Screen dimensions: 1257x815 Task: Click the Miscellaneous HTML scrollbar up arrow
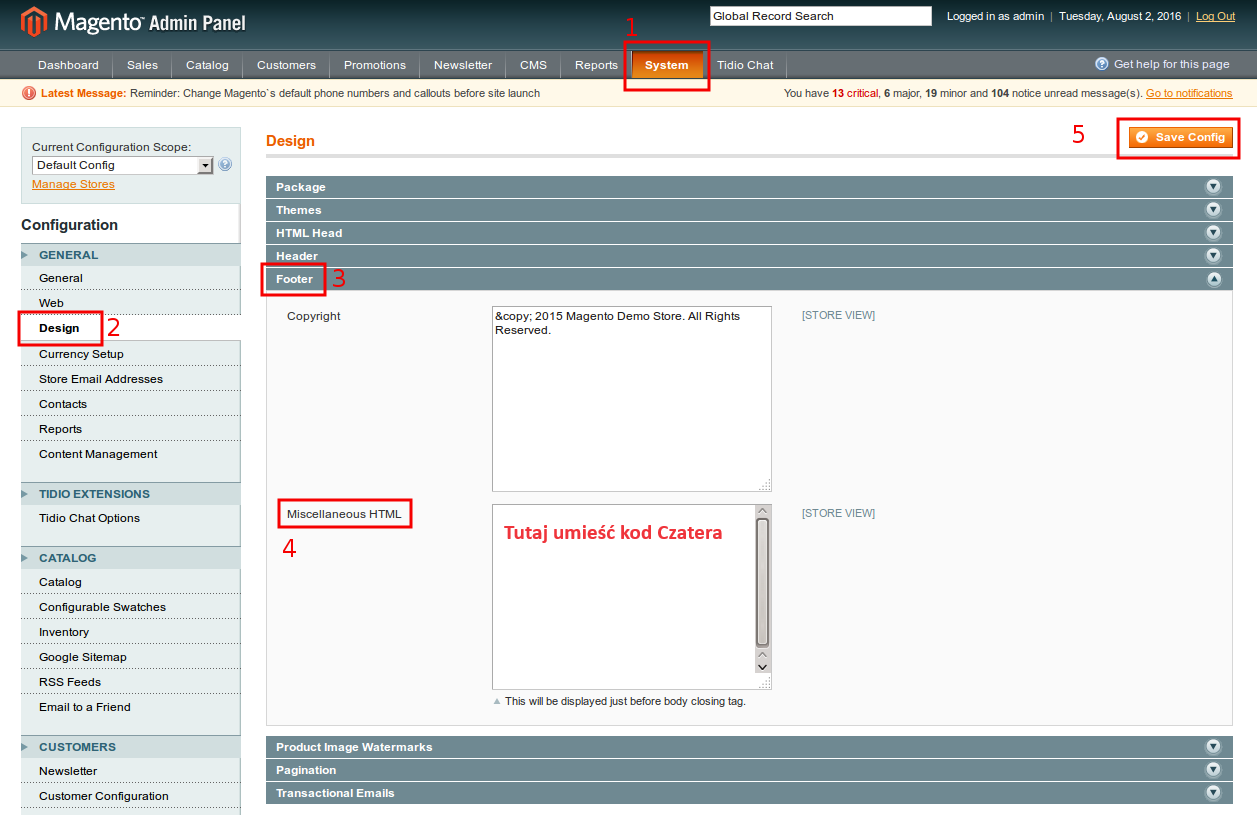tap(763, 512)
